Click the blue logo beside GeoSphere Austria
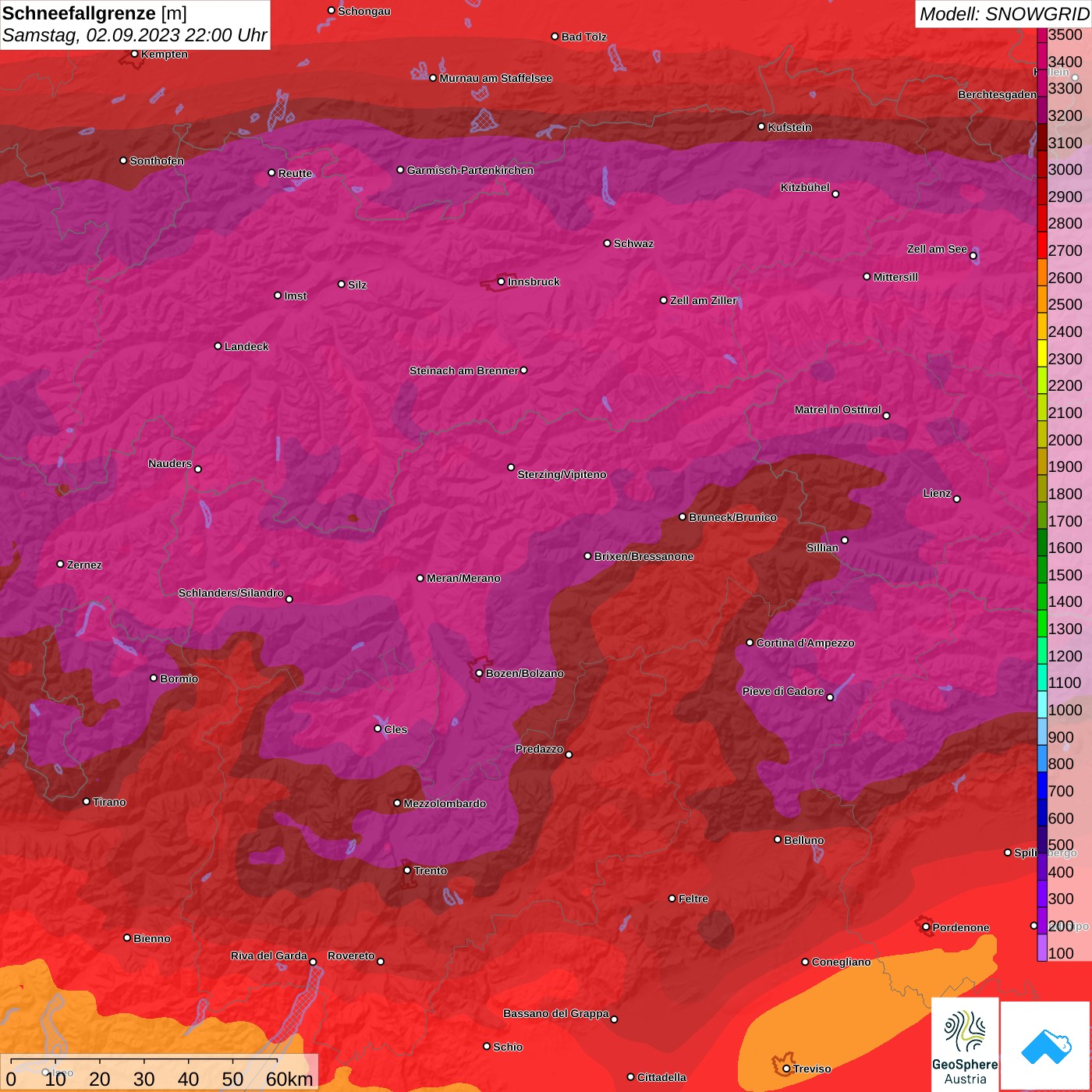Screen dimensions: 1092x1092 [x=1046, y=1045]
